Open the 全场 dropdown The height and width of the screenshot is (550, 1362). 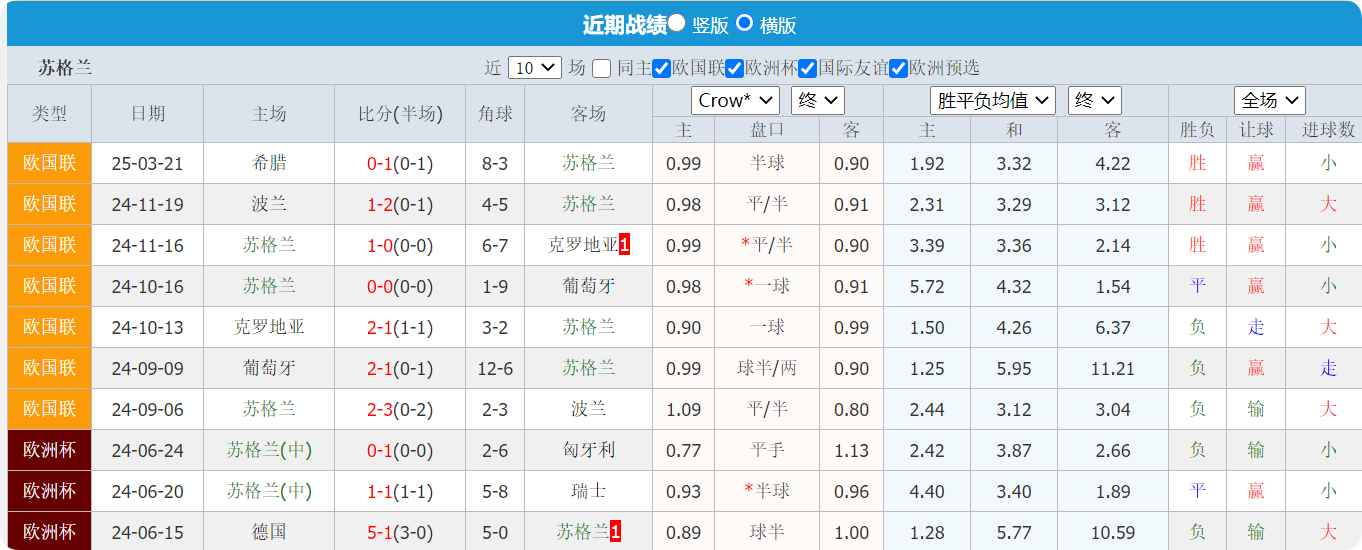1270,100
